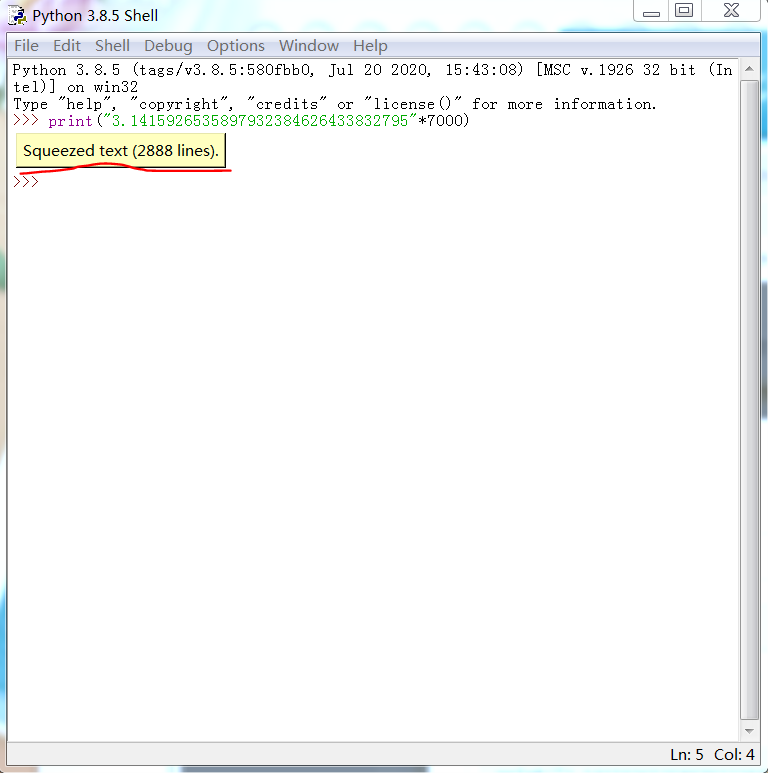Click the print statement with 7000 multiplier
Image resolution: width=768 pixels, height=773 pixels.
pyautogui.click(x=259, y=121)
